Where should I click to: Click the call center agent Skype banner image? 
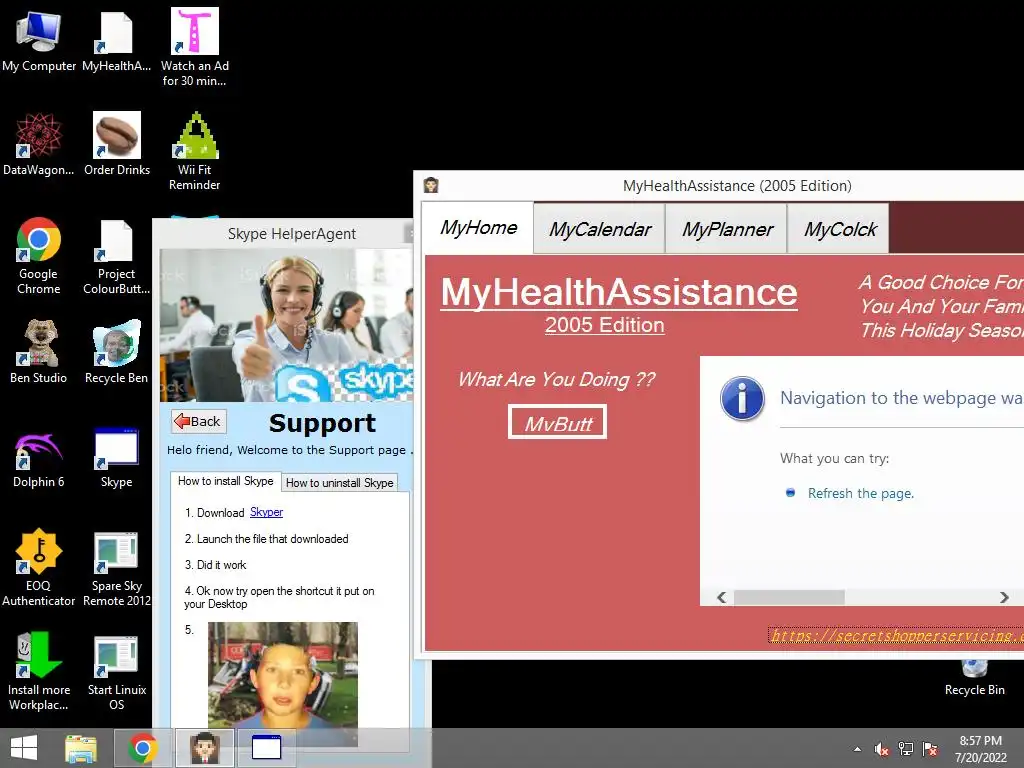pos(286,325)
